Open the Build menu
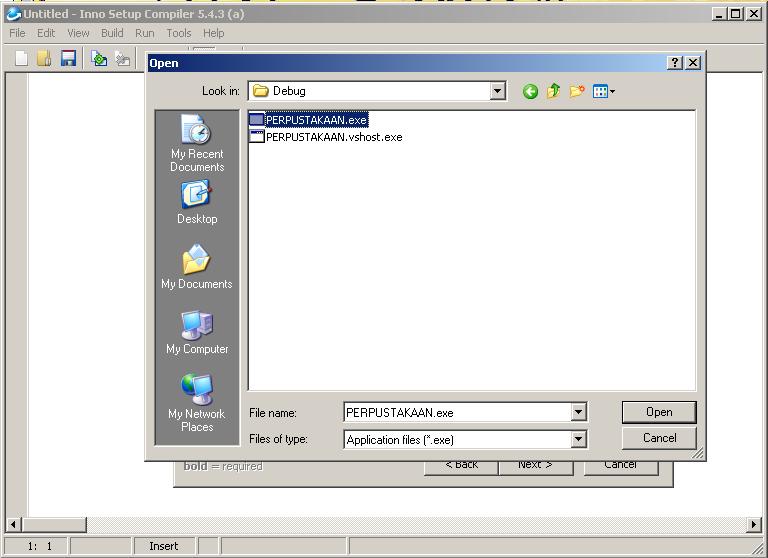 [112, 33]
